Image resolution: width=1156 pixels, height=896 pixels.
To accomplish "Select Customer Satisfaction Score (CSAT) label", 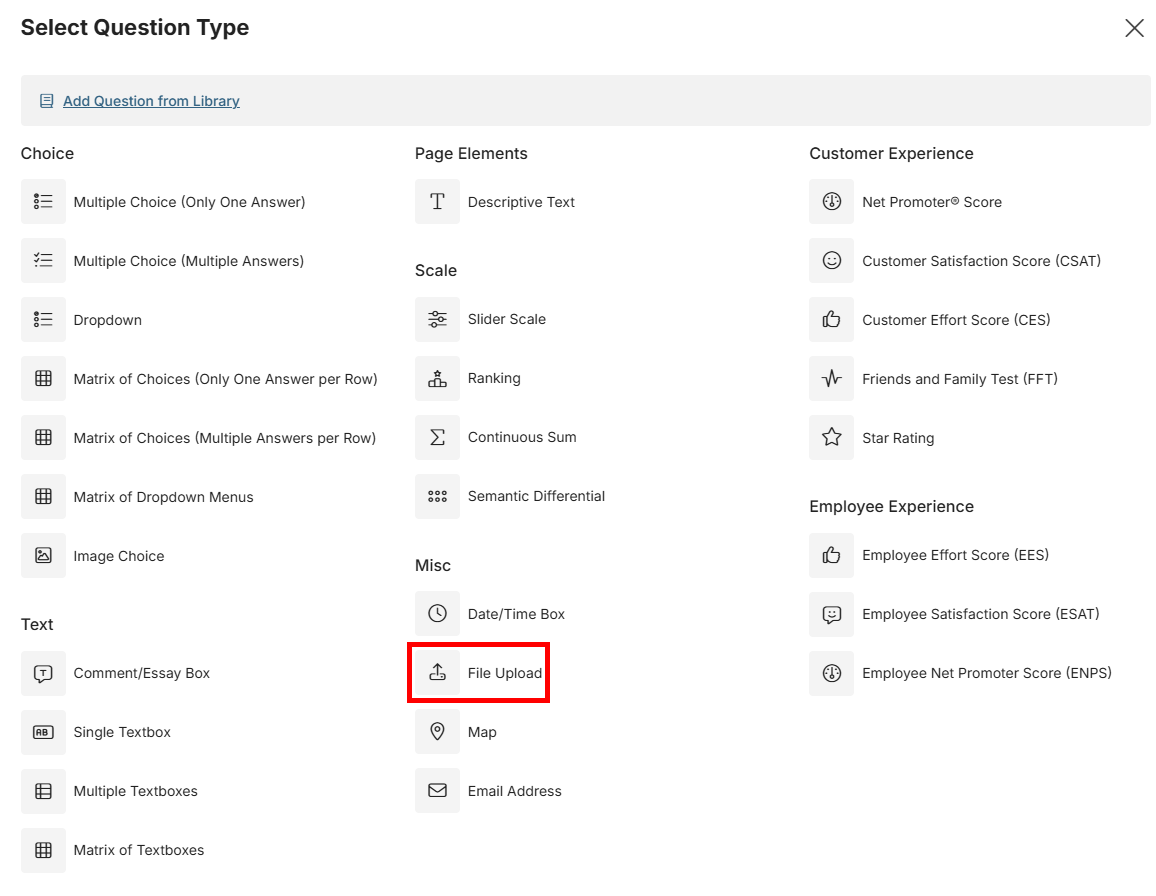I will 982,261.
